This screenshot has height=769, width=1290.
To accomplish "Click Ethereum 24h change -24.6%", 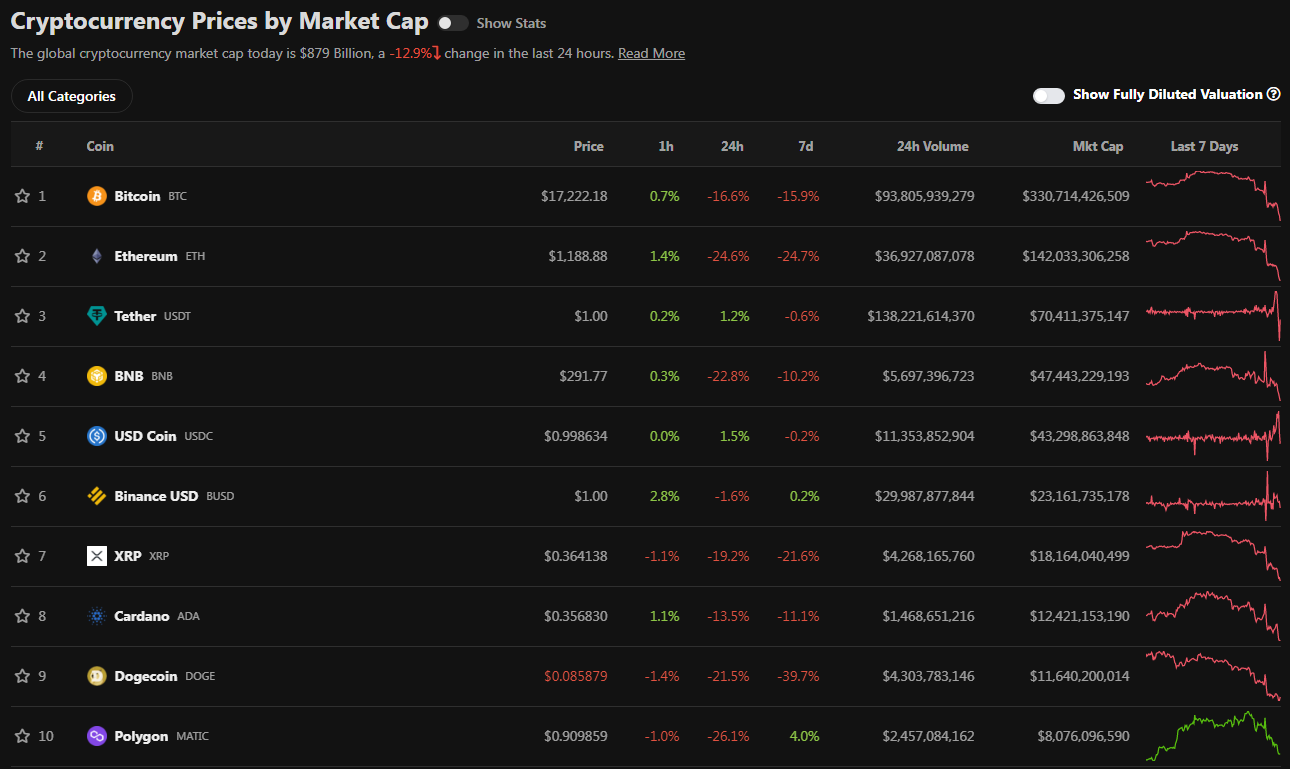I will point(728,256).
